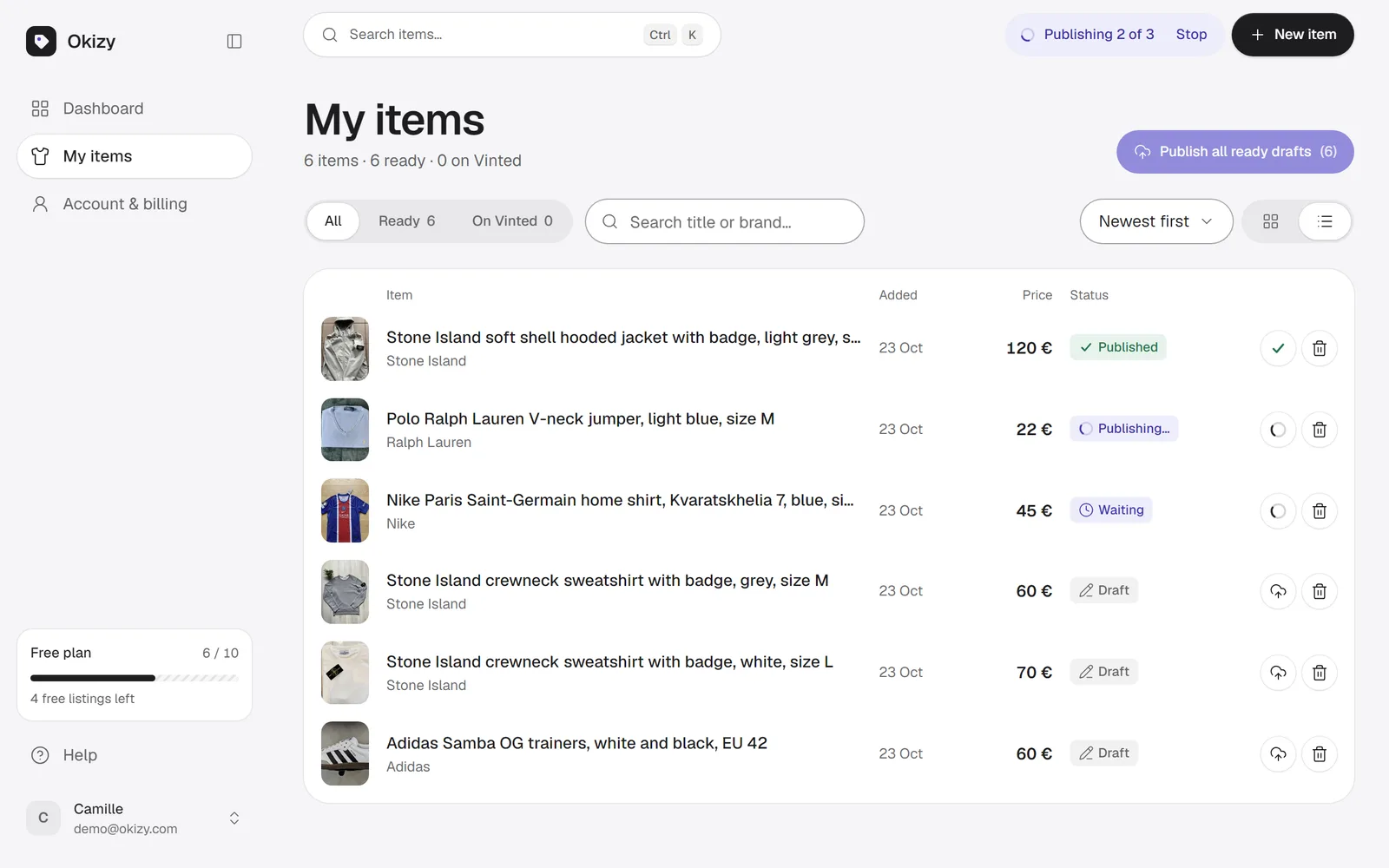This screenshot has width=1389, height=868.
Task: Filter by Ready items tab
Action: pos(407,221)
